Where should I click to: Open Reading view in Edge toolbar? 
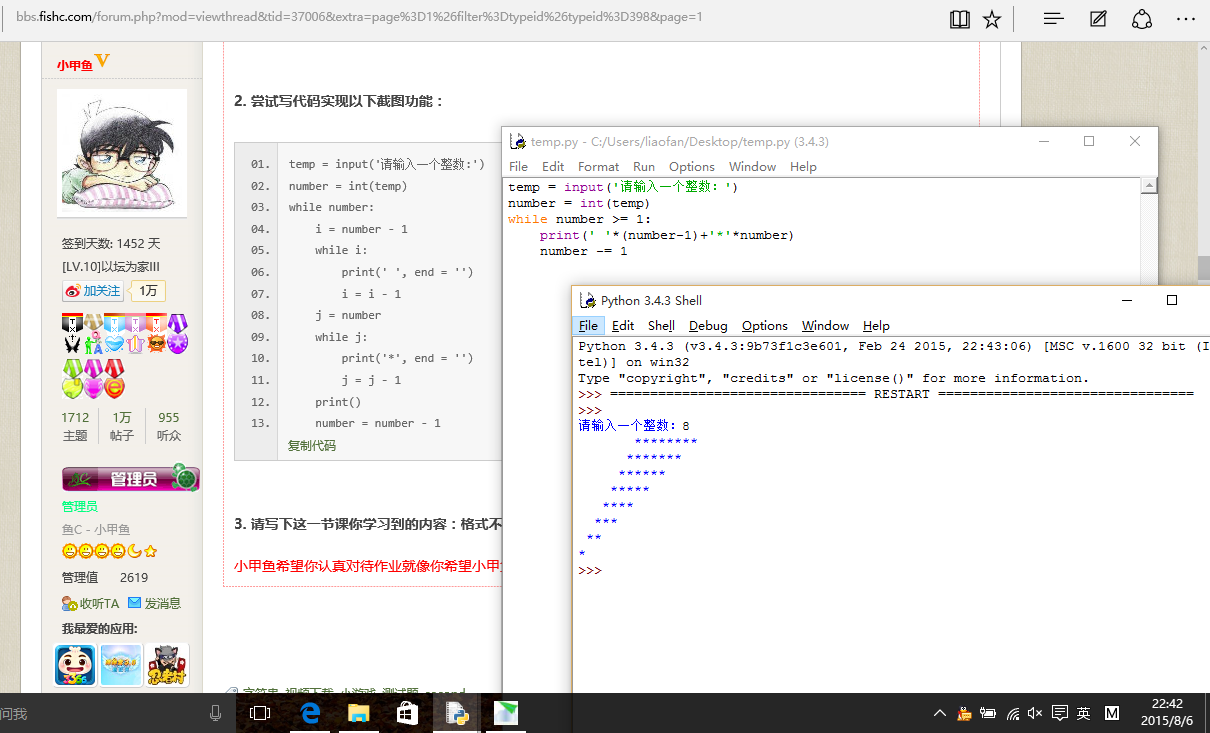[x=959, y=18]
